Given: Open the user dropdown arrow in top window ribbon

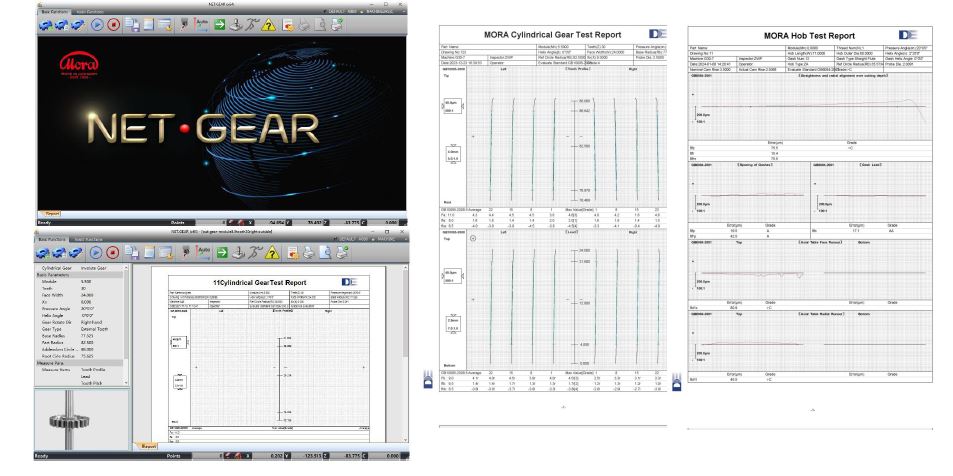Looking at the screenshot, I should click(404, 12).
